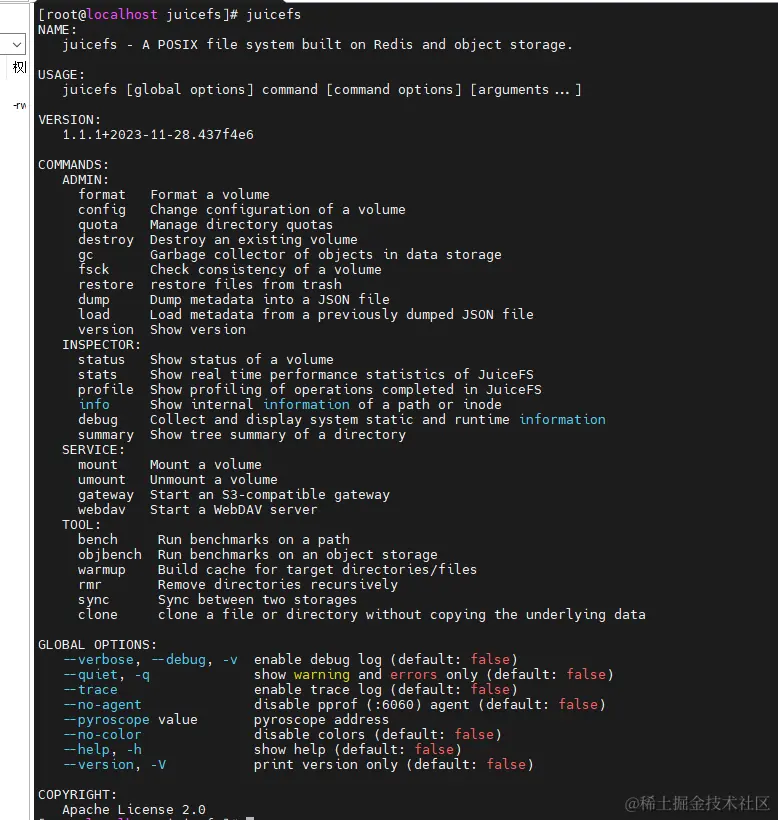This screenshot has width=778, height=820.
Task: Click the watermark text at the bottom right
Action: (x=698, y=803)
